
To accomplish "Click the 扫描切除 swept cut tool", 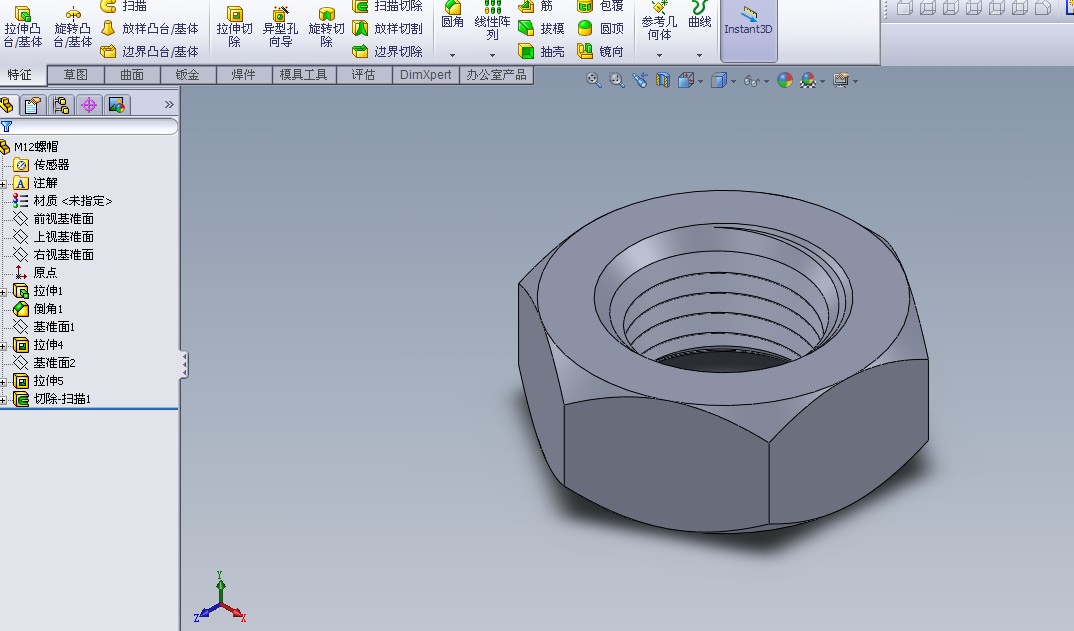I will click(x=387, y=6).
